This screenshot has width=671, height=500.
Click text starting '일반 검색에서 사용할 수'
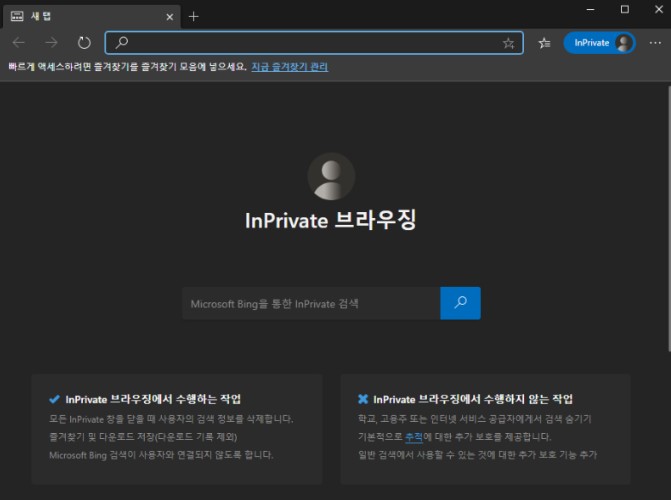477,455
